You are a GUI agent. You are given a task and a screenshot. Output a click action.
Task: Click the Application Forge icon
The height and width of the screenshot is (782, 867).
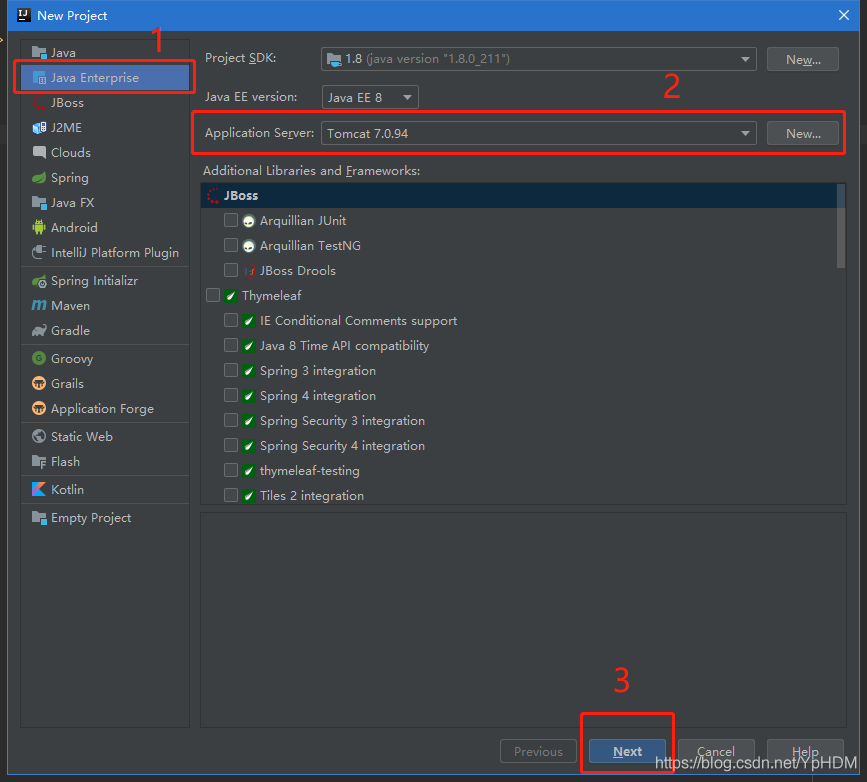point(39,409)
